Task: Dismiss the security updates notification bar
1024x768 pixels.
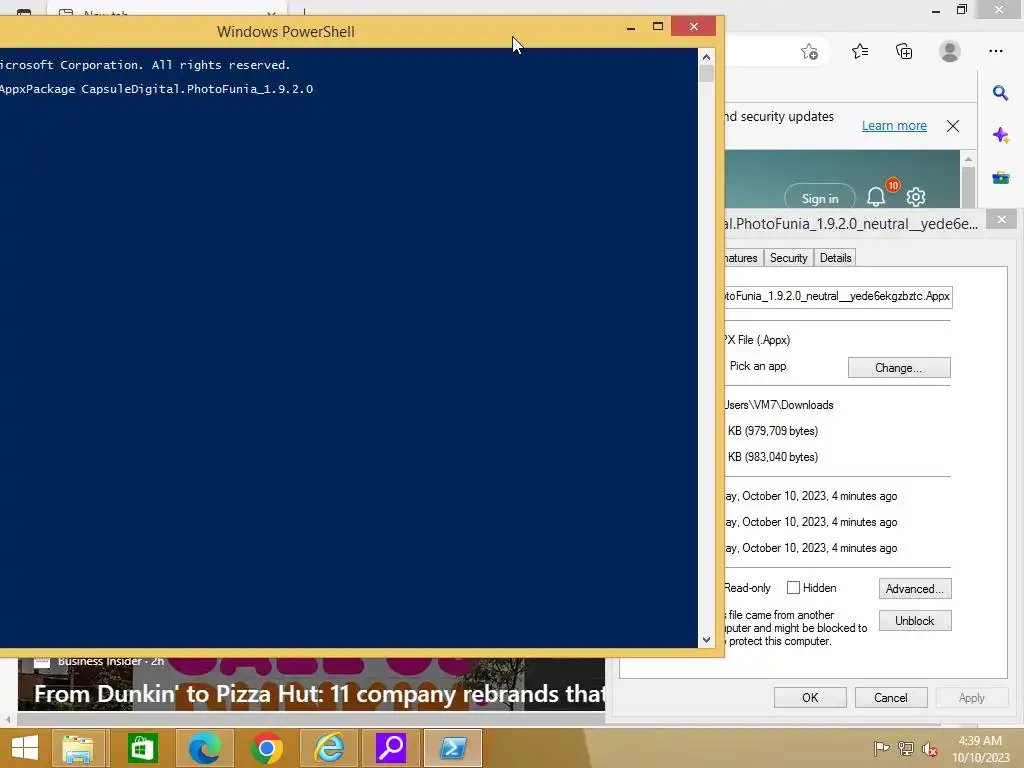Action: click(953, 126)
